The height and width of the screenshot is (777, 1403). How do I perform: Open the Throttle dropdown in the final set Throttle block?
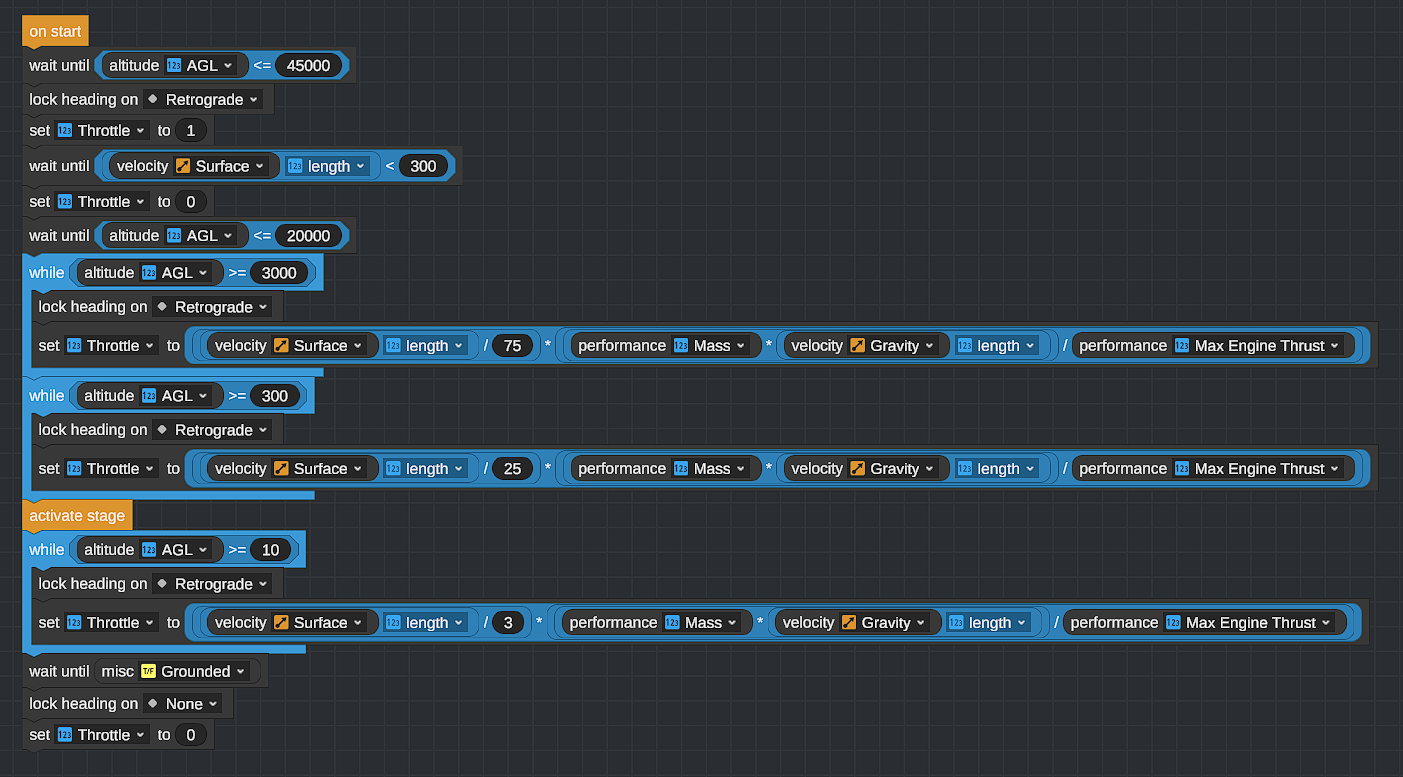(111, 735)
